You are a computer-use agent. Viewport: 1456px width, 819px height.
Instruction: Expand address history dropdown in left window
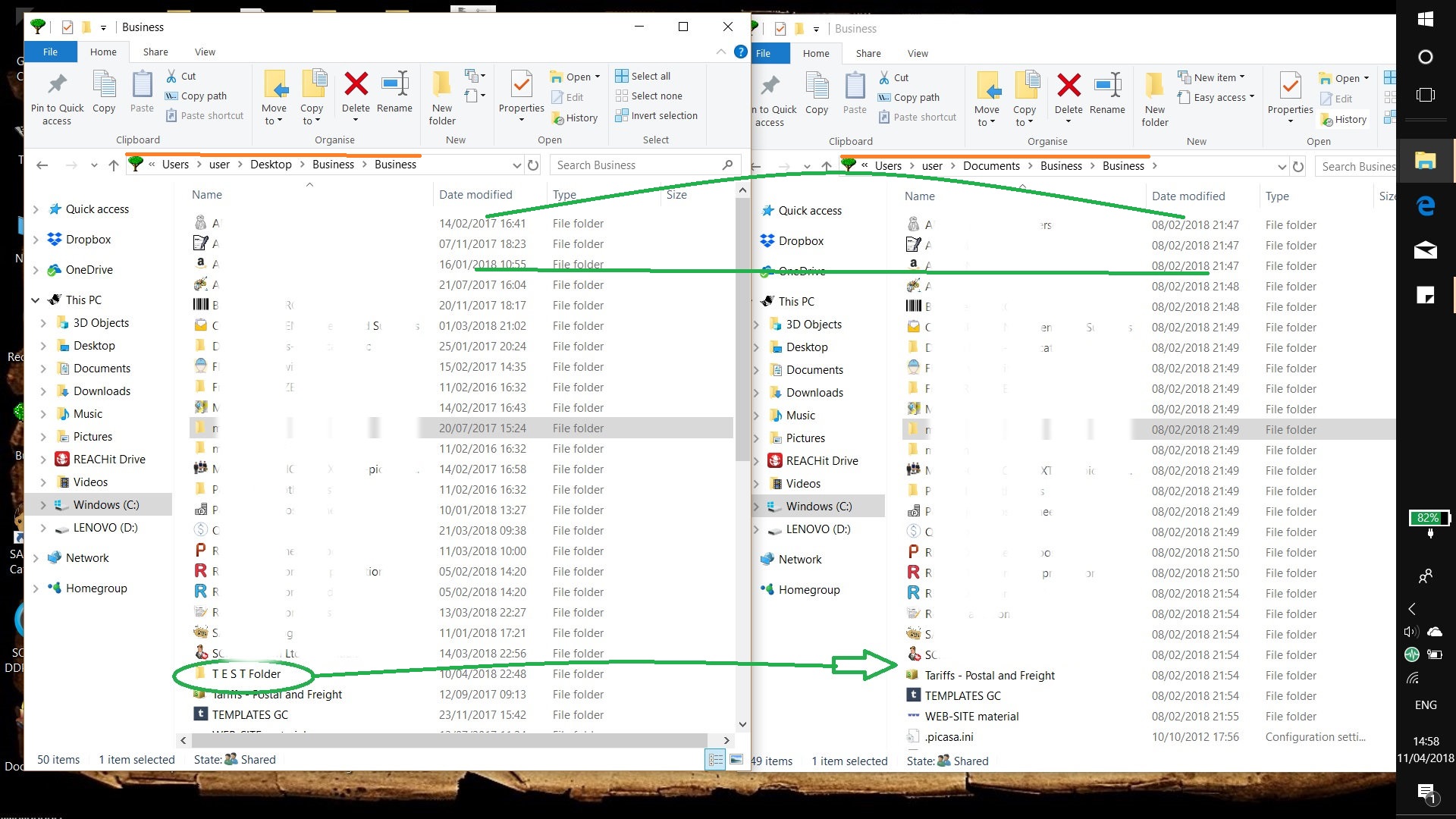click(516, 165)
